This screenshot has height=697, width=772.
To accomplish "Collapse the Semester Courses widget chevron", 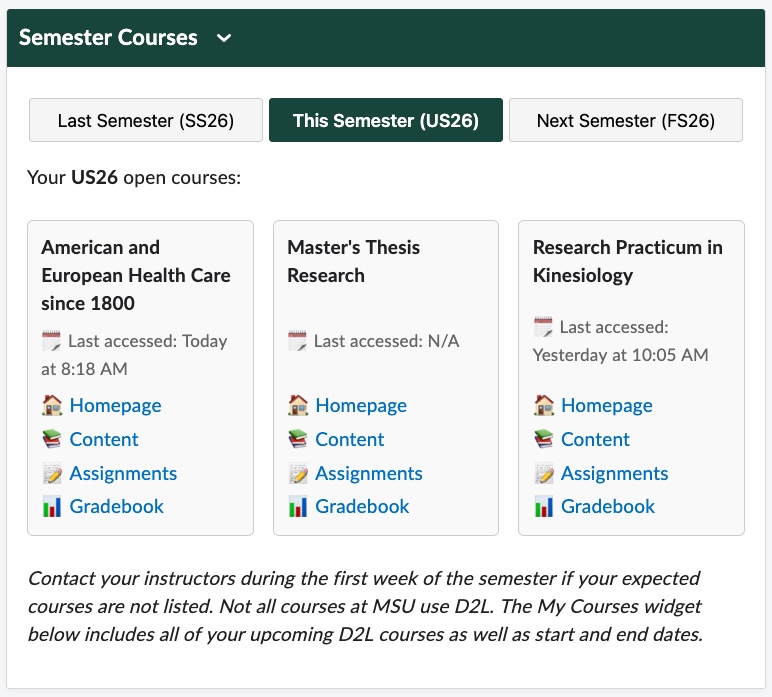I will tap(224, 38).
